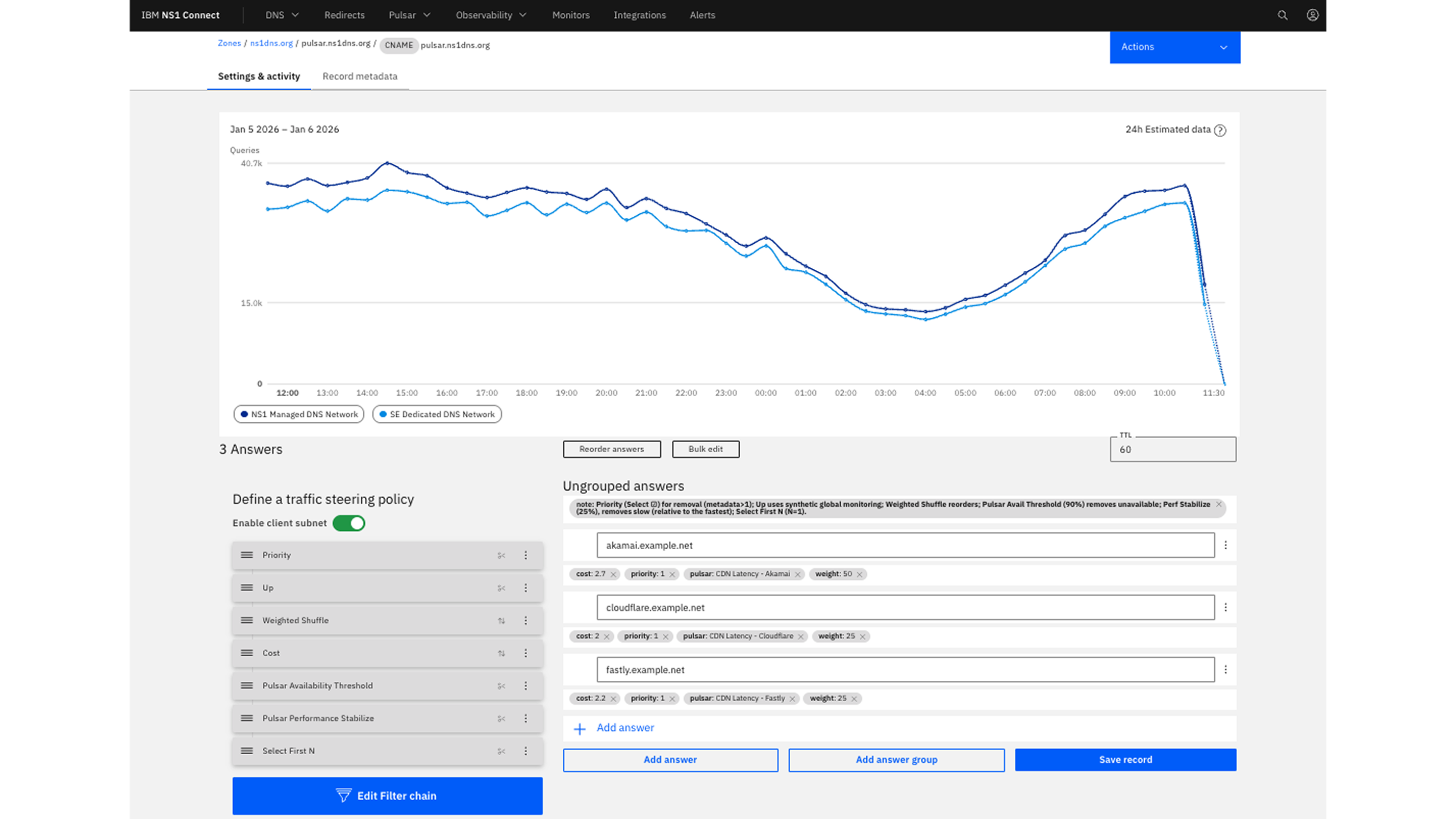1456x819 pixels.
Task: Open Pulsar Availability Threshold overflow menu
Action: (x=525, y=686)
